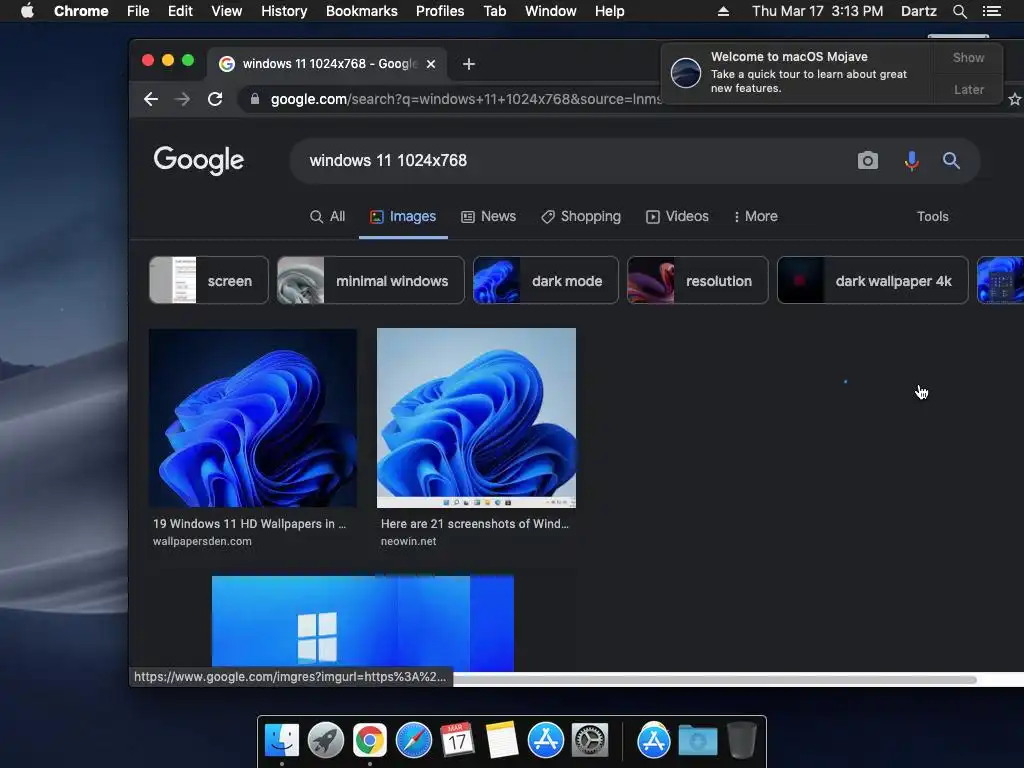1024x768 pixels.
Task: Click the horizontal scrollbar at page bottom
Action: pos(715,679)
